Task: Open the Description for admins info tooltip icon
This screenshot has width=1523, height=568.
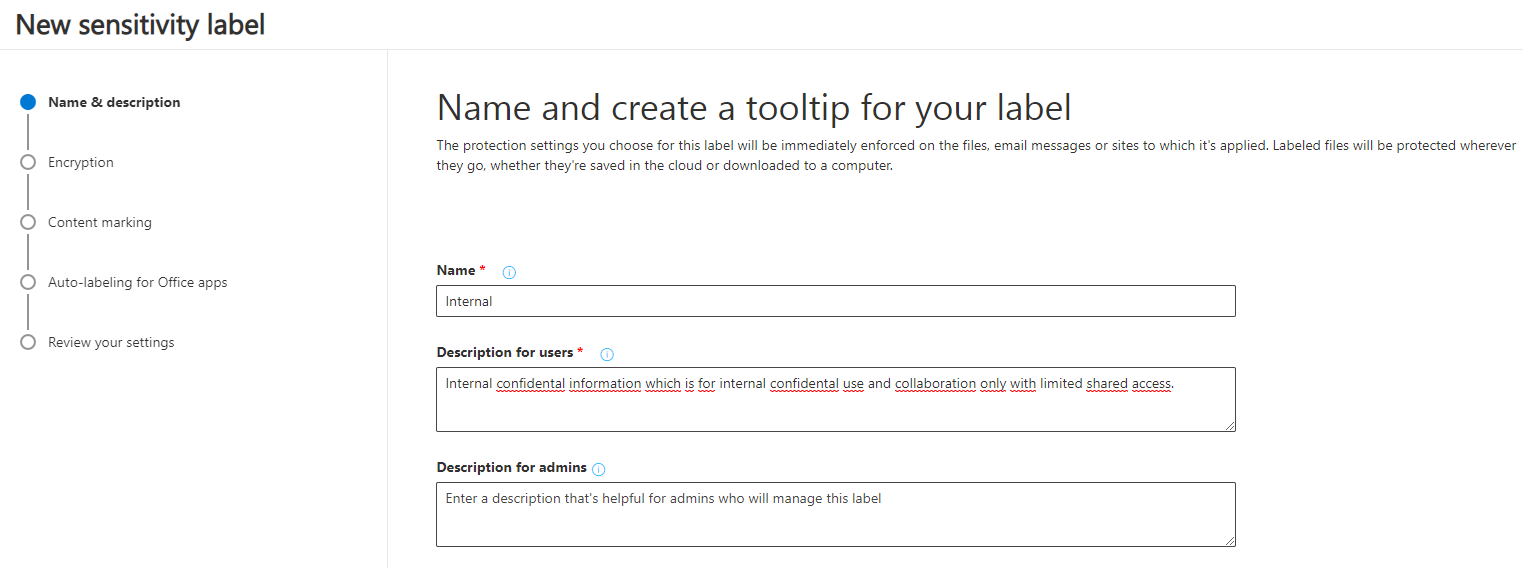Action: click(x=599, y=469)
